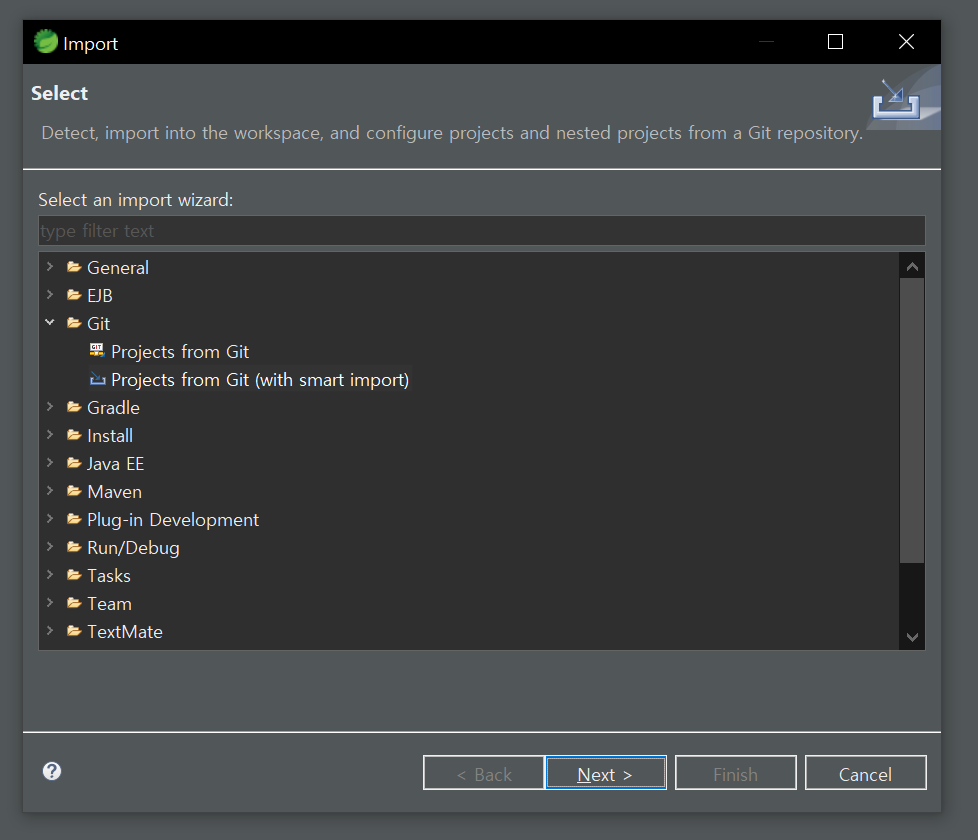Click the Spring leaf icon in title bar

coord(46,42)
